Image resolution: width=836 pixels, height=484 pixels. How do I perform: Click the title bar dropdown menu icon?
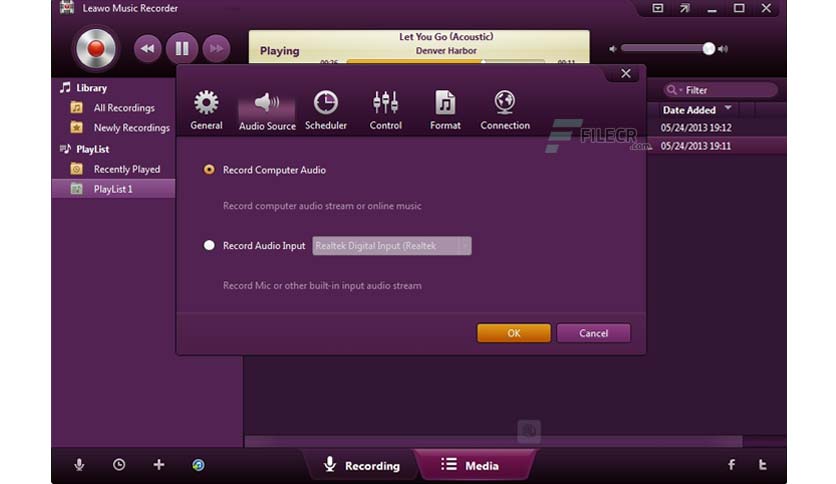(x=657, y=8)
